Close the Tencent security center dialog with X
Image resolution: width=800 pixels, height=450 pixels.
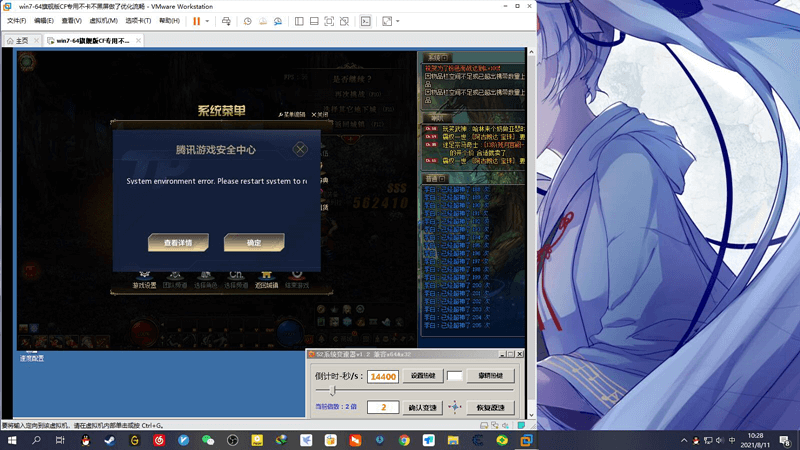point(300,149)
